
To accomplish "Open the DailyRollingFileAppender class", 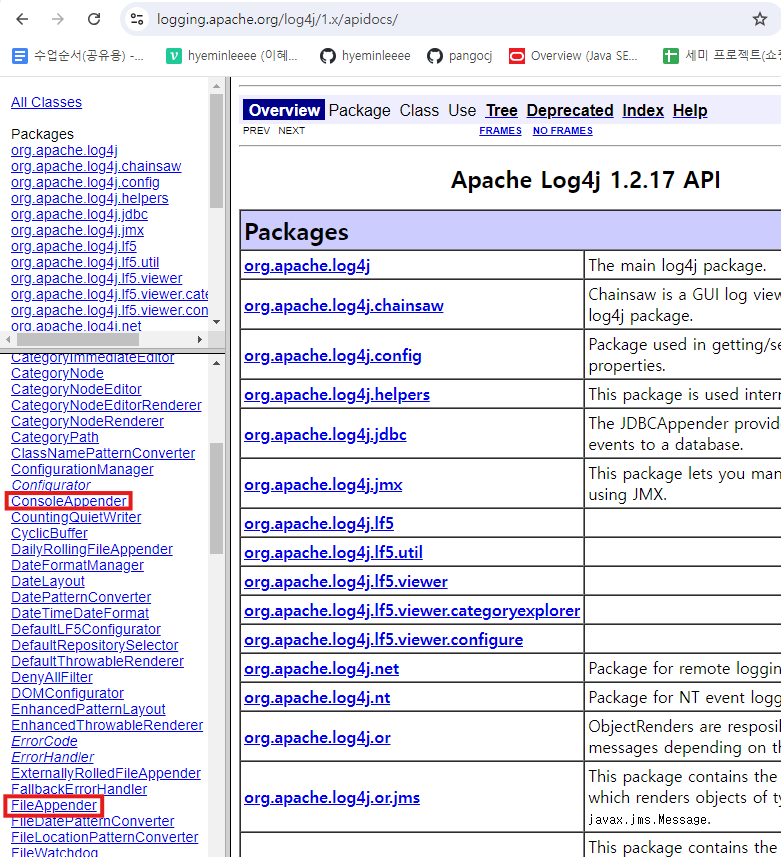I will pos(92,549).
